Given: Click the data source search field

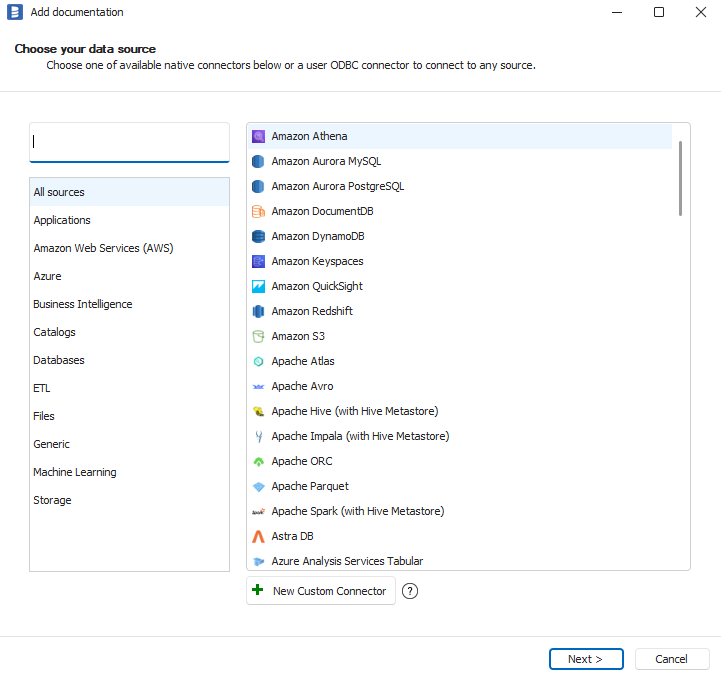Looking at the screenshot, I should click(130, 142).
